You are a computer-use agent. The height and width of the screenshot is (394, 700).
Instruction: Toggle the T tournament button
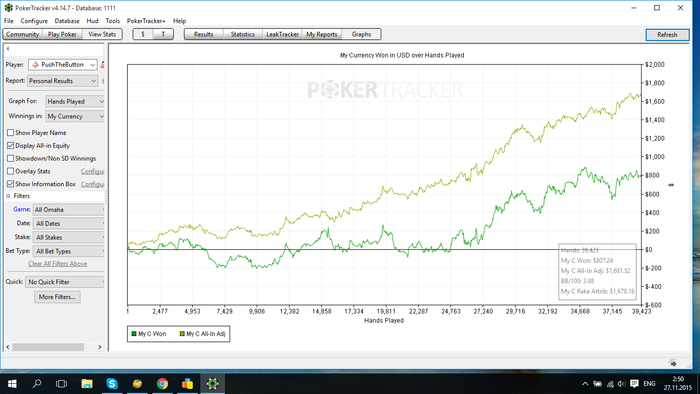click(163, 34)
